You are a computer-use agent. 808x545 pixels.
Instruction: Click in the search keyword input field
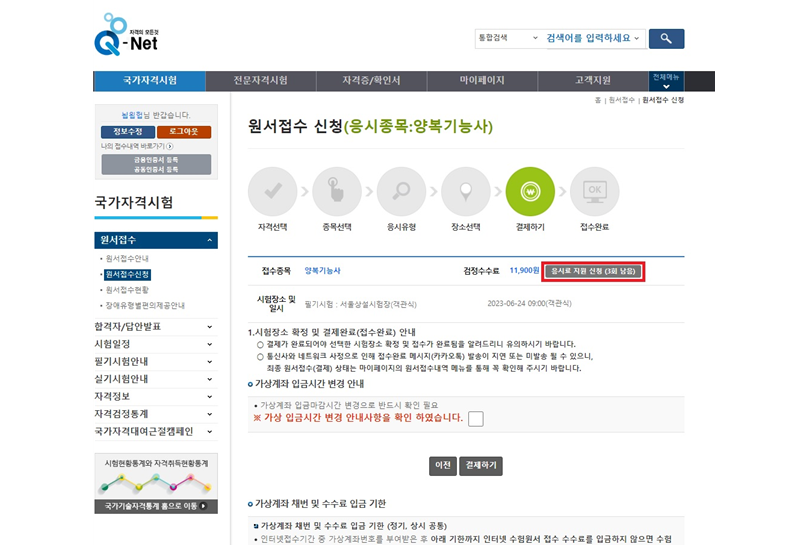pyautogui.click(x=588, y=38)
